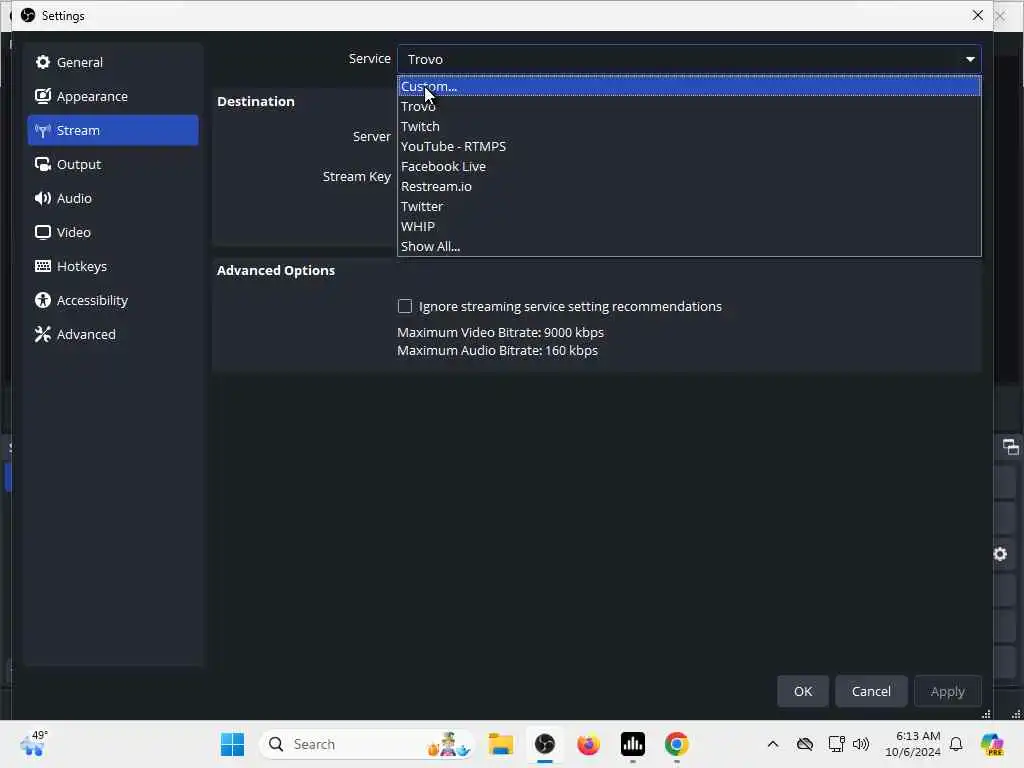Image resolution: width=1024 pixels, height=768 pixels.
Task: Click the Accessibility person icon
Action: click(43, 300)
